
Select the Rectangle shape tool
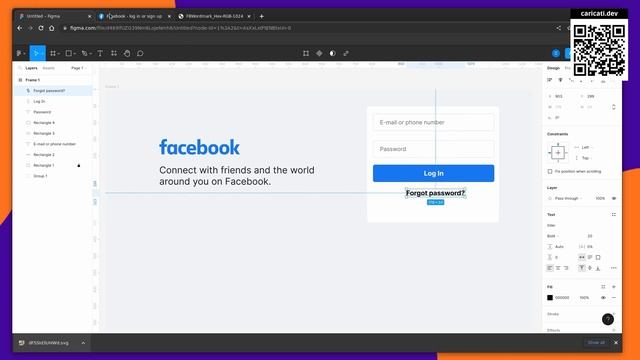click(69, 53)
